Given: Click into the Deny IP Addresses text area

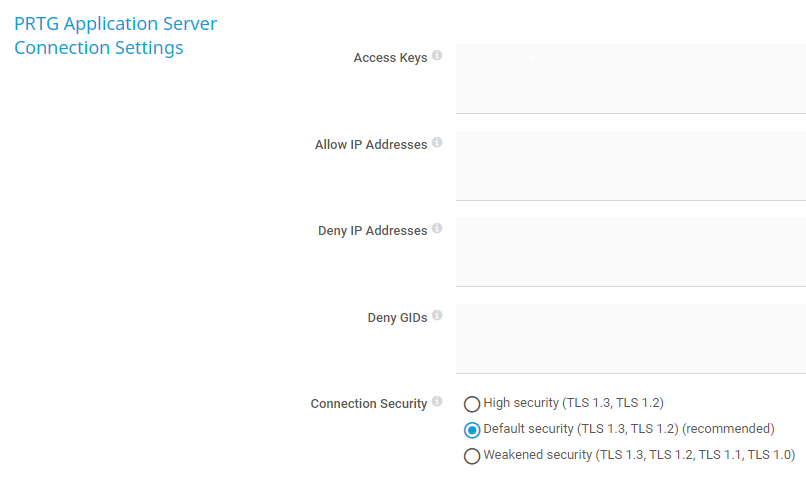Looking at the screenshot, I should 630,252.
